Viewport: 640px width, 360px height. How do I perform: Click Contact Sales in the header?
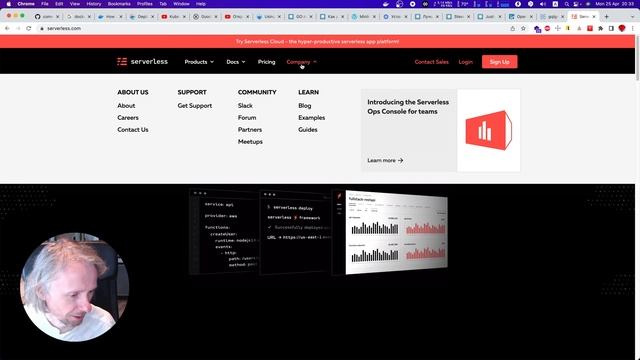coord(431,62)
